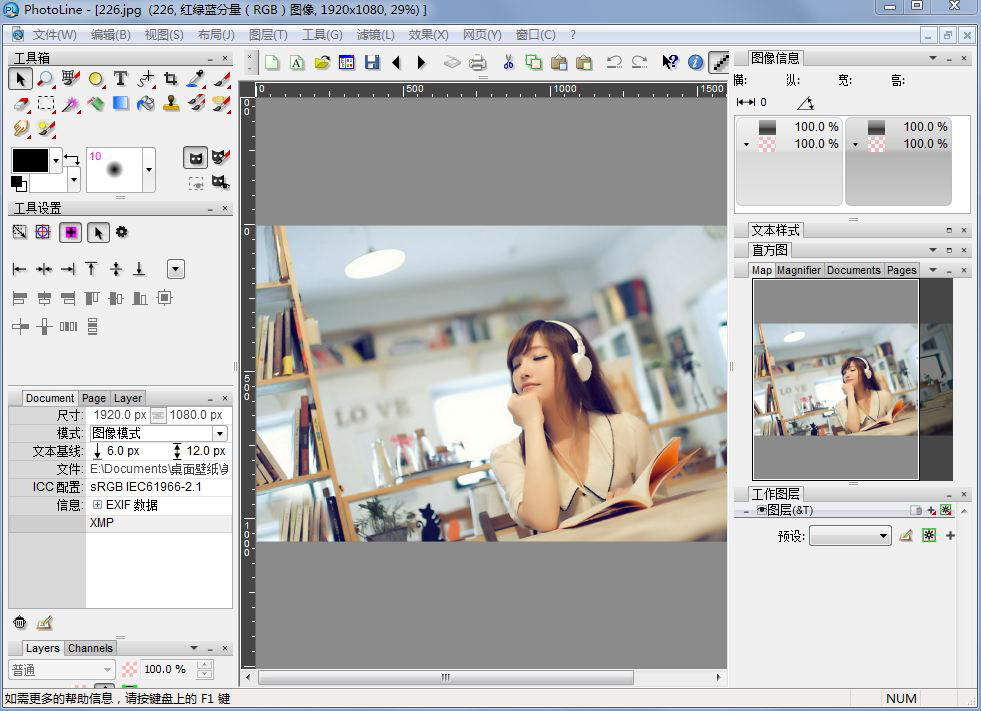Click the white background color swatch
The height and width of the screenshot is (711, 981).
(x=48, y=182)
